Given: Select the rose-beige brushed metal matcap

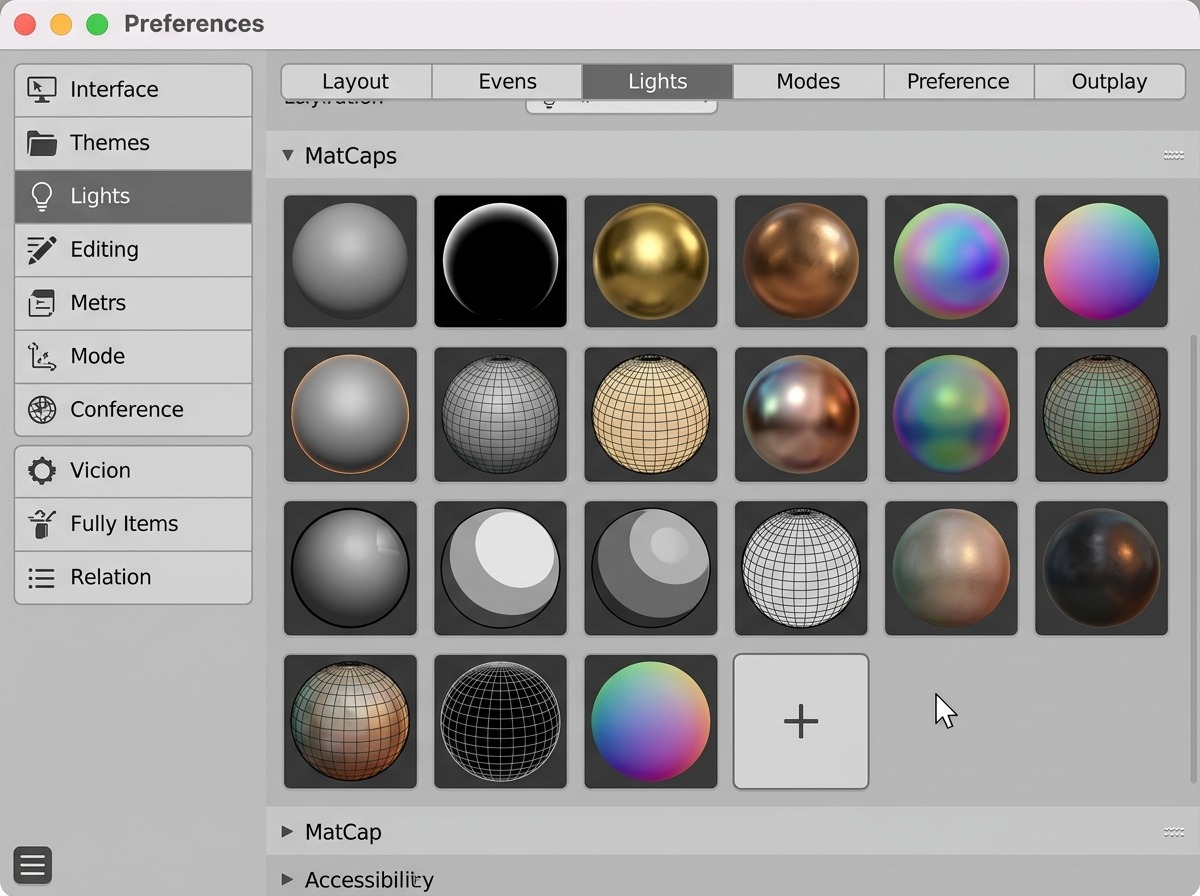Looking at the screenshot, I should 951,568.
